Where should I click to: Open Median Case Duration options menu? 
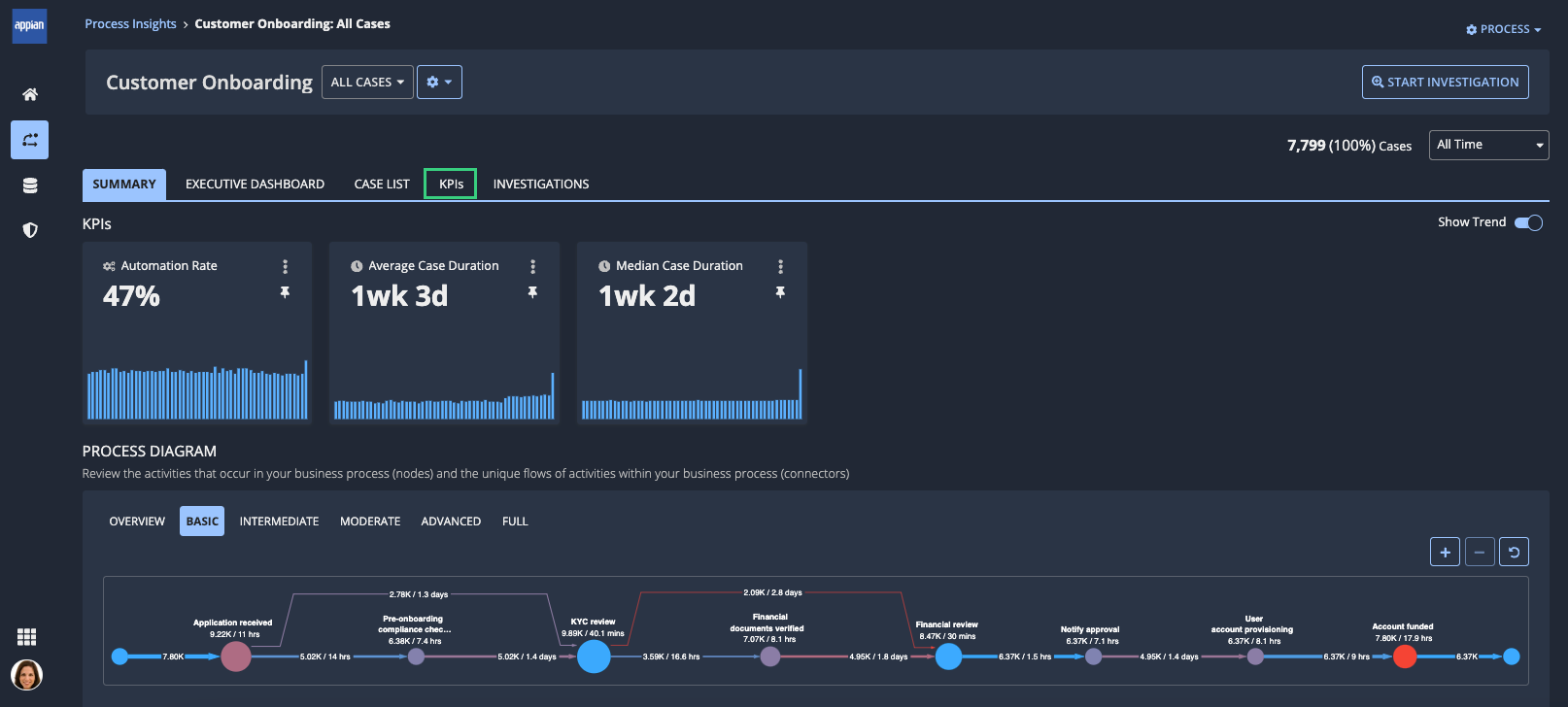(x=780, y=266)
